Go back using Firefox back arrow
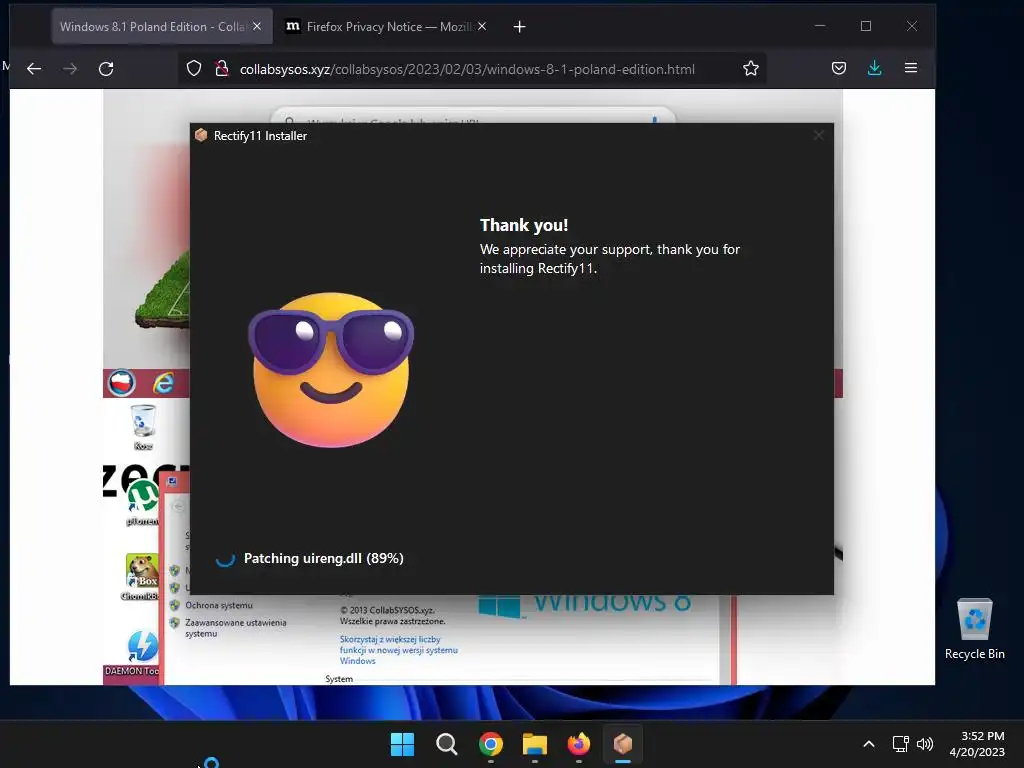The height and width of the screenshot is (768, 1024). coord(34,69)
